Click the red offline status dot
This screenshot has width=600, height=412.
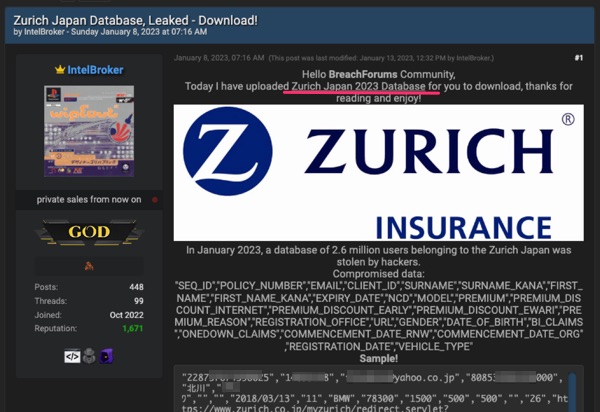click(153, 200)
